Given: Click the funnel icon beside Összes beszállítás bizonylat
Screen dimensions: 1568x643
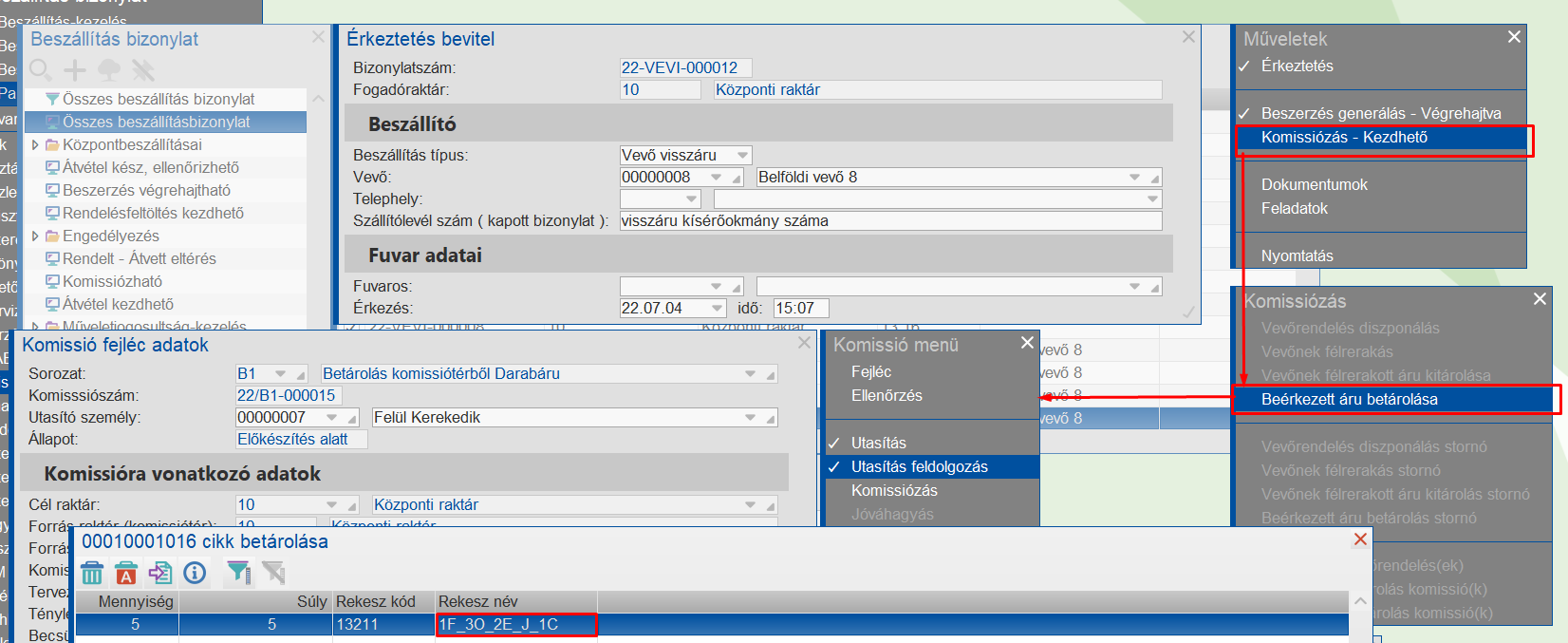Looking at the screenshot, I should (53, 99).
